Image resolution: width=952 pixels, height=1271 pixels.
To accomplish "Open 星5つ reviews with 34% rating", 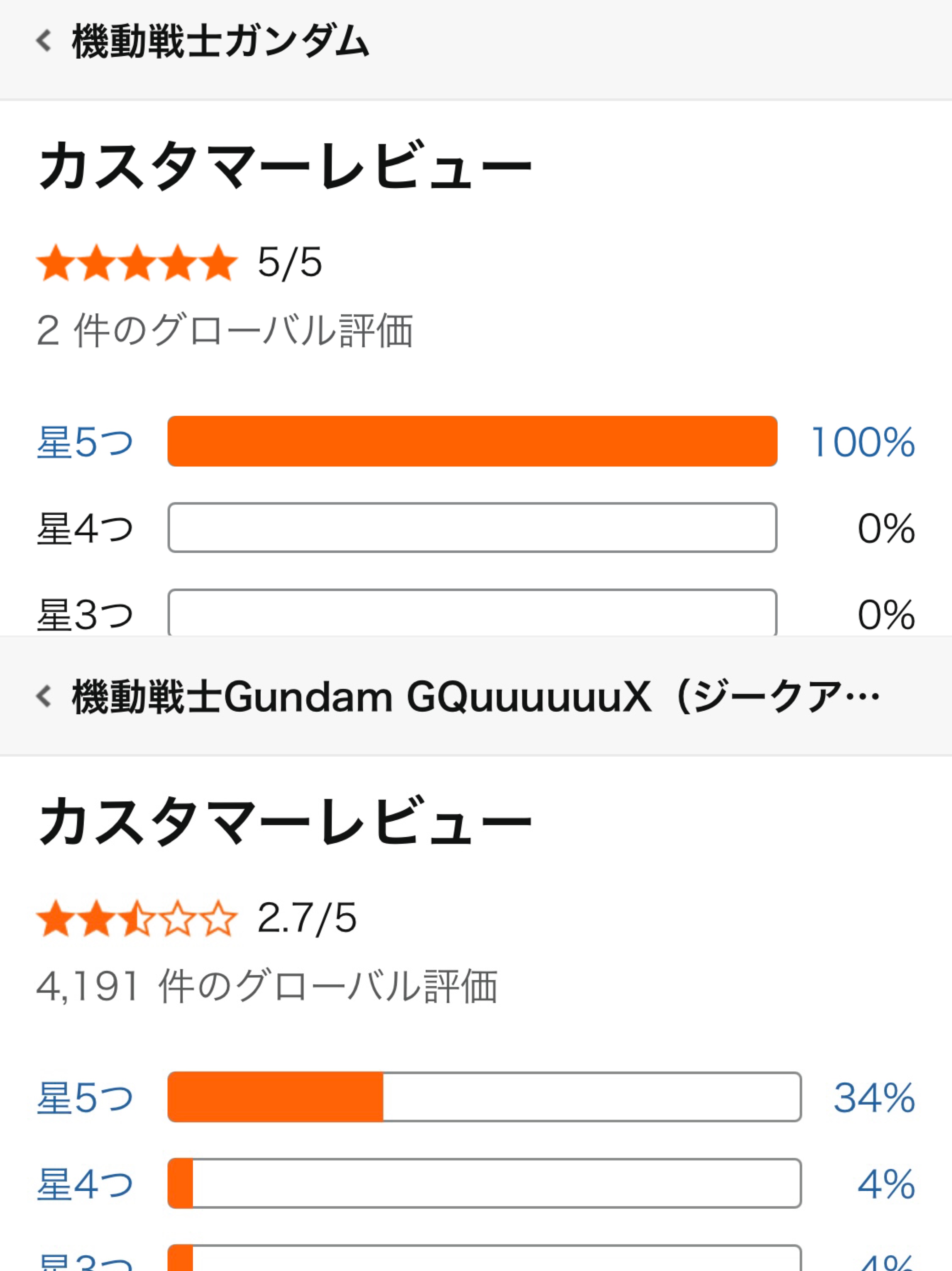I will click(x=85, y=1097).
